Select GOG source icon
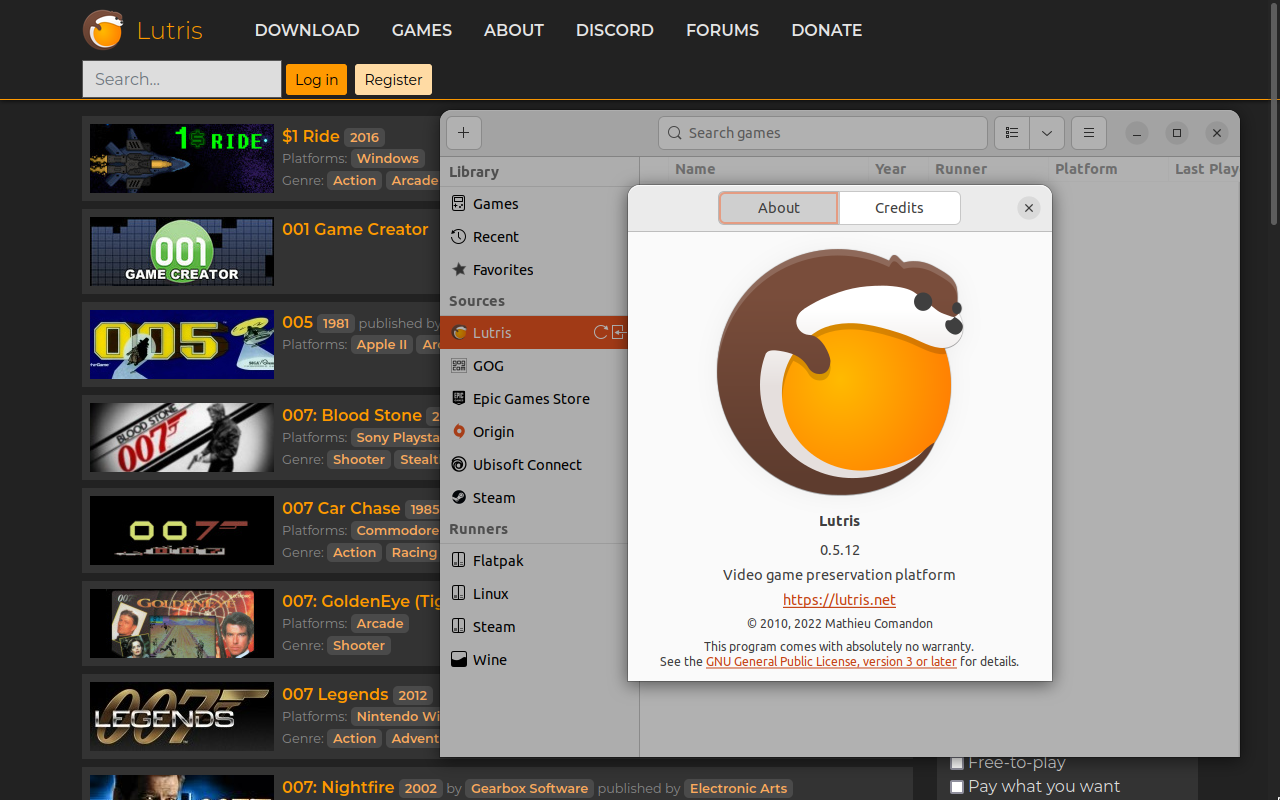1280x800 pixels. tap(459, 366)
